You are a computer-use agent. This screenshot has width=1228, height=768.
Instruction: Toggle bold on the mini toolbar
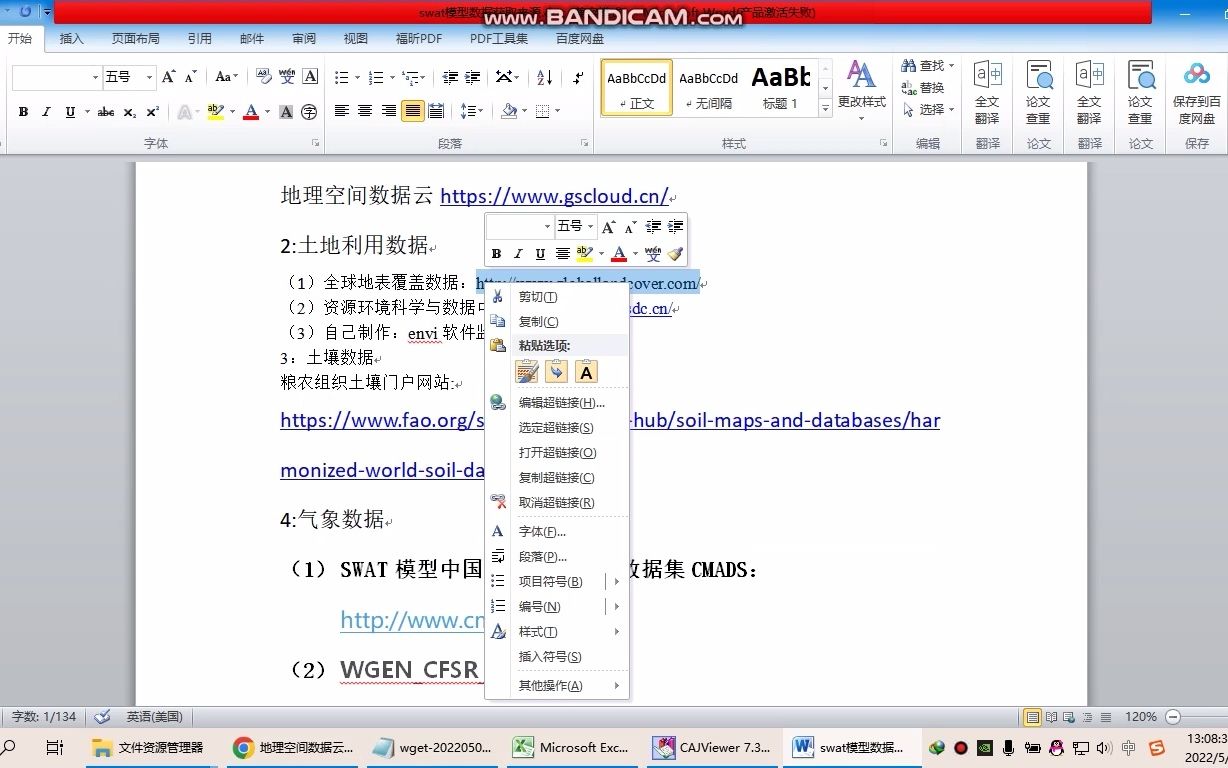pos(496,254)
